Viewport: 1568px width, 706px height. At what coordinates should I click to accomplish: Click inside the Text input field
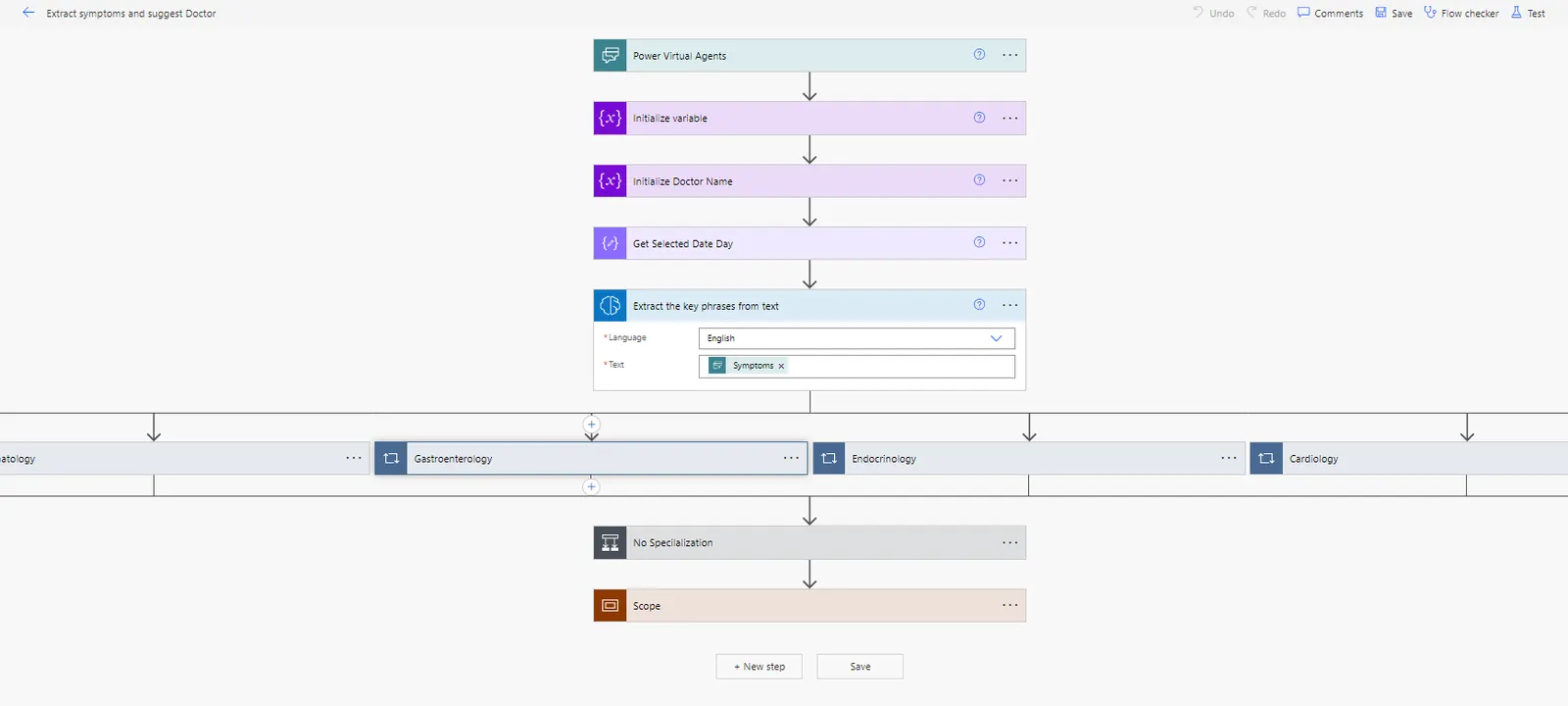(857, 366)
